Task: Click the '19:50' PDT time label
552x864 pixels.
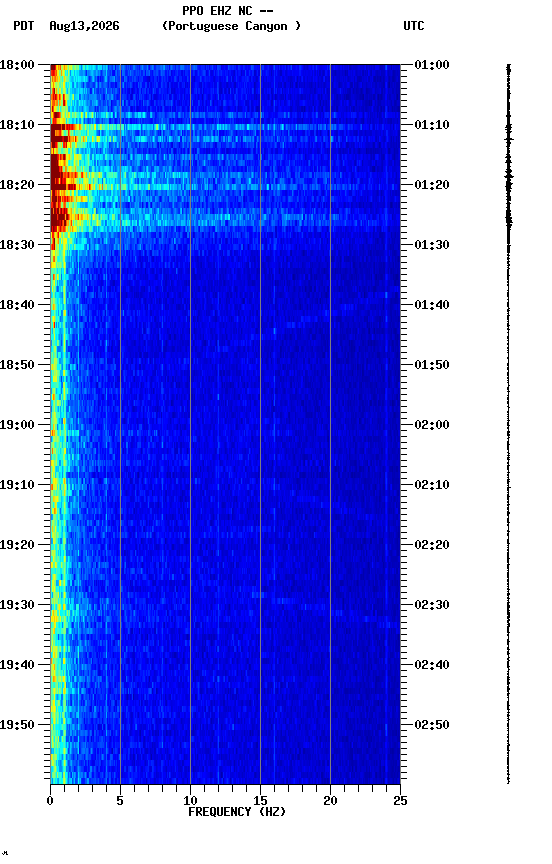Action: pos(17,726)
